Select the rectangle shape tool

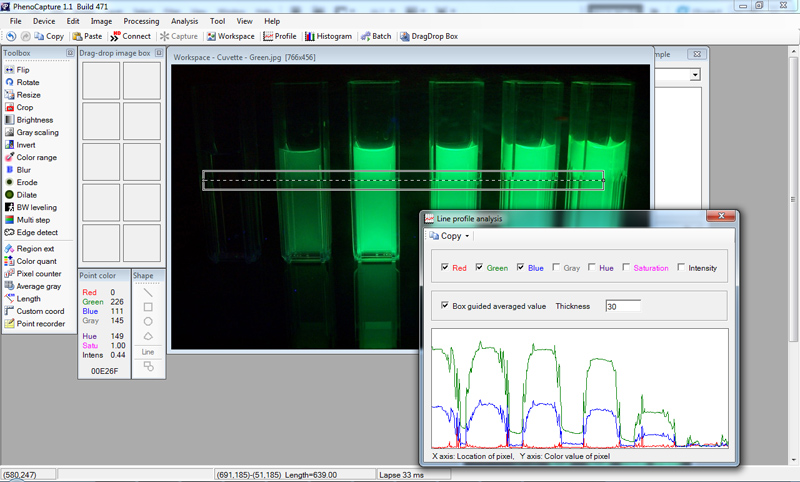(148, 307)
